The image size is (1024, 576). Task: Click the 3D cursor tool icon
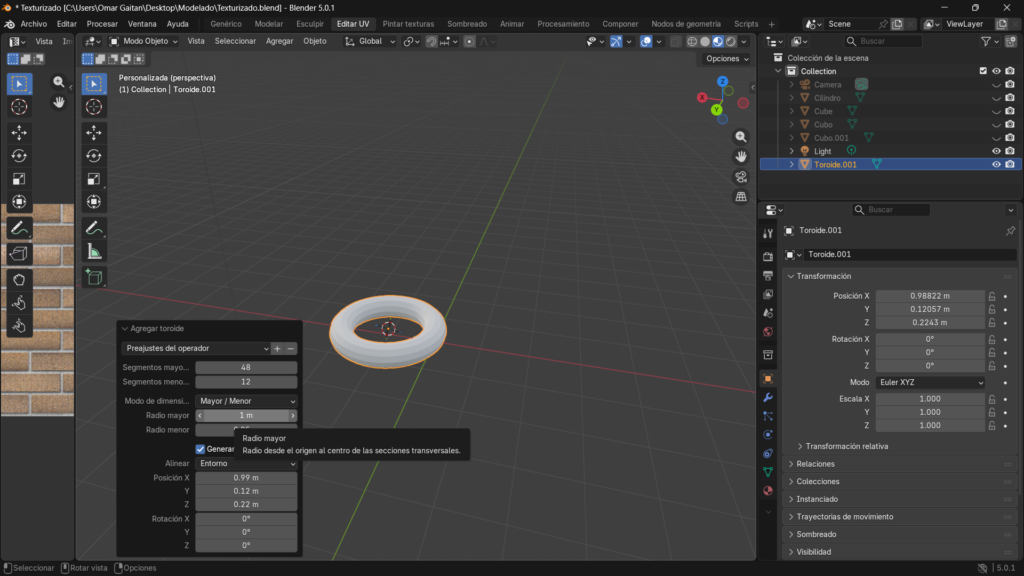click(94, 107)
